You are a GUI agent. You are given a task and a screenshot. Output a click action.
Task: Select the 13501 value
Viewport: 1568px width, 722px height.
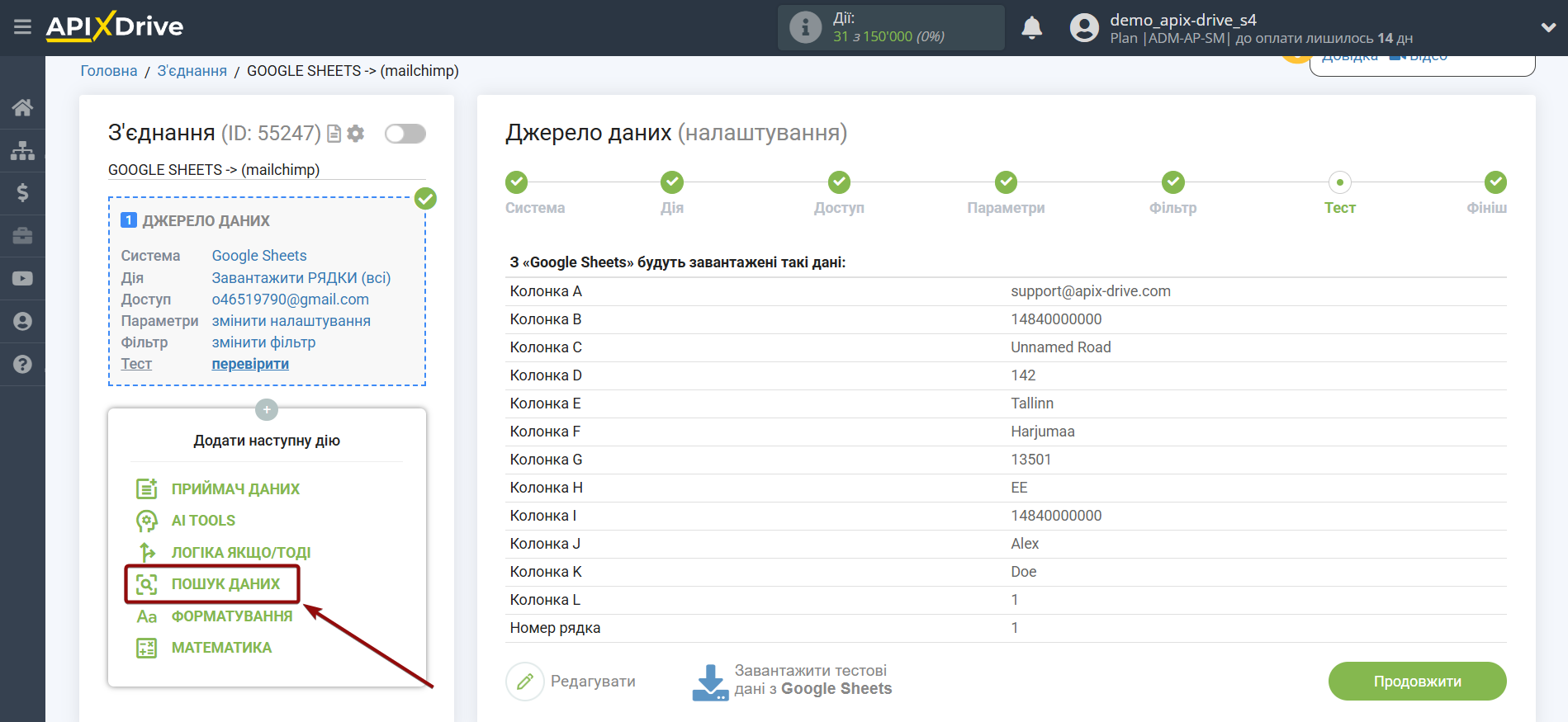point(1031,460)
